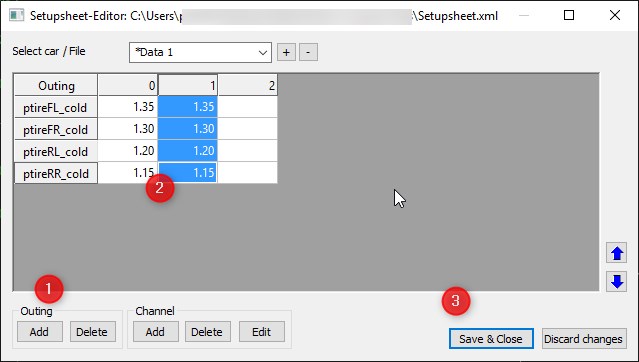This screenshot has height=362, width=639.
Task: Click the blue down arrow icon
Action: click(616, 281)
